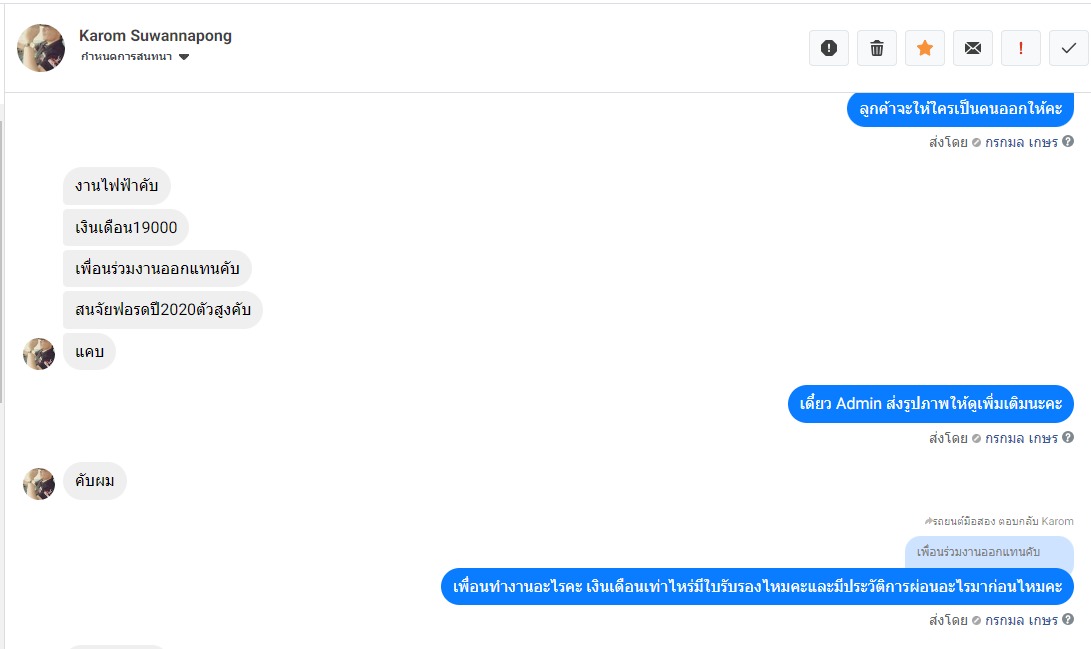Flag conversation with the red exclamation icon
This screenshot has width=1091, height=649.
coord(1021,48)
